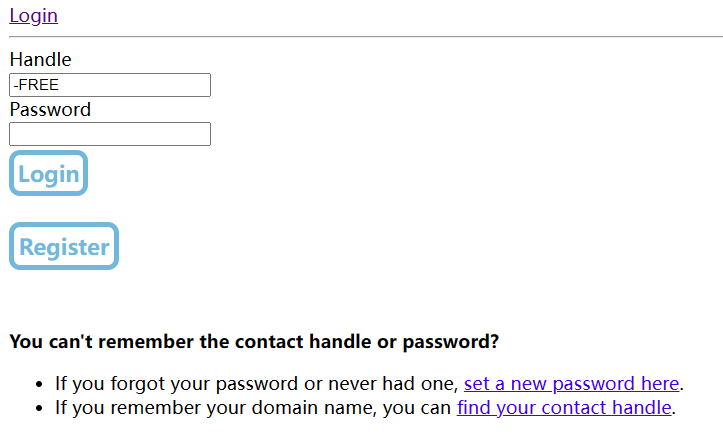
Task: Click 'you can' text in second bullet
Action: [x=417, y=407]
